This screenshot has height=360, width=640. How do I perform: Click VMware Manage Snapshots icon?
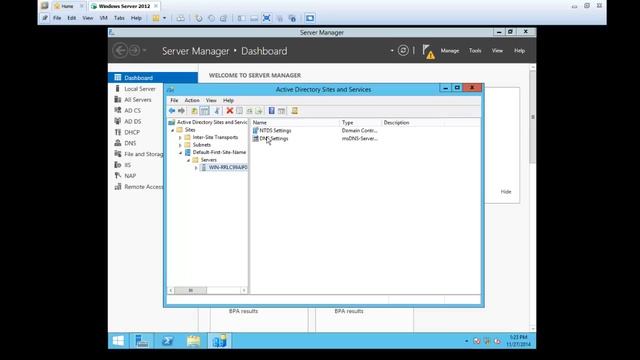[223, 18]
